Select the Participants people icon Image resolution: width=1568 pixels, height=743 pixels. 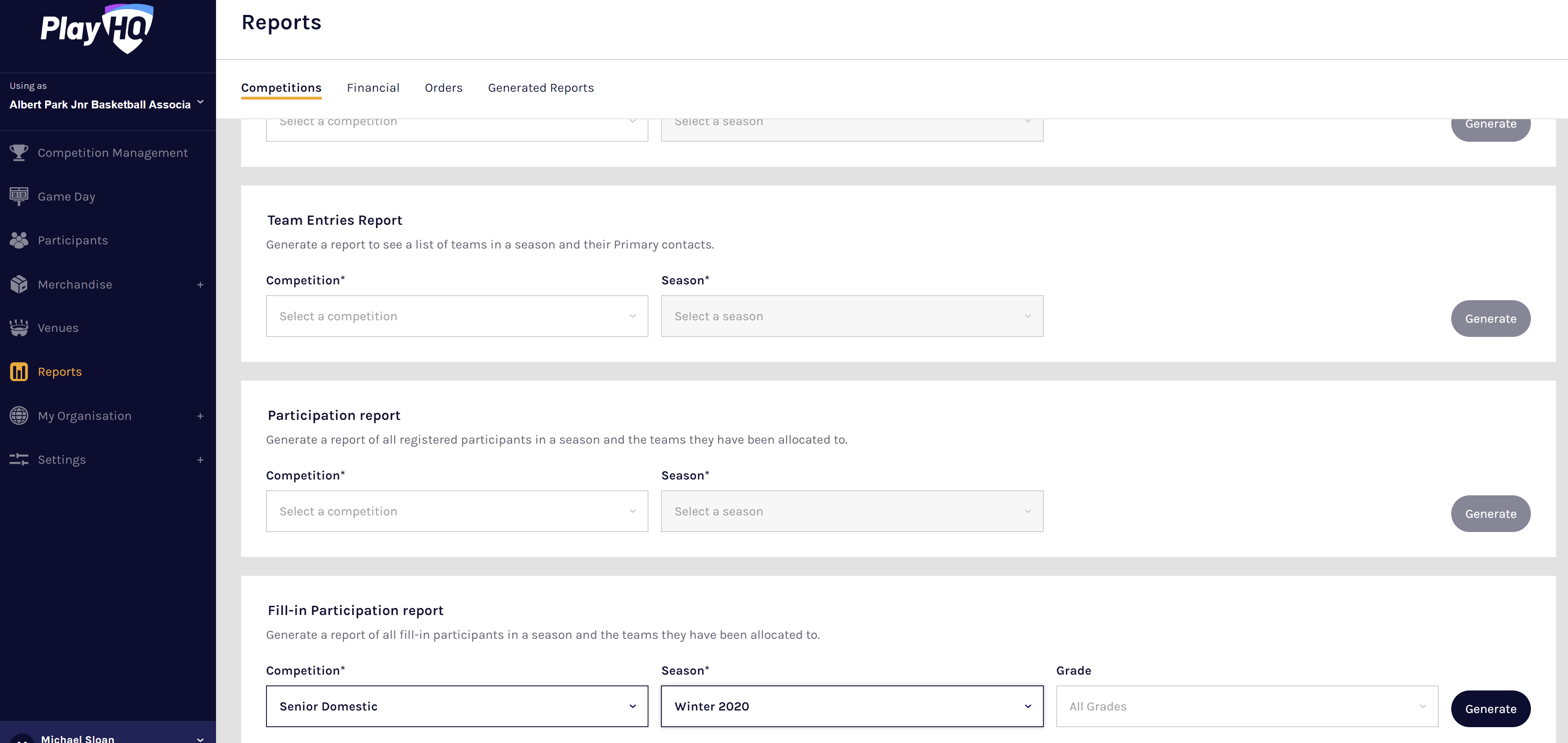coord(19,240)
